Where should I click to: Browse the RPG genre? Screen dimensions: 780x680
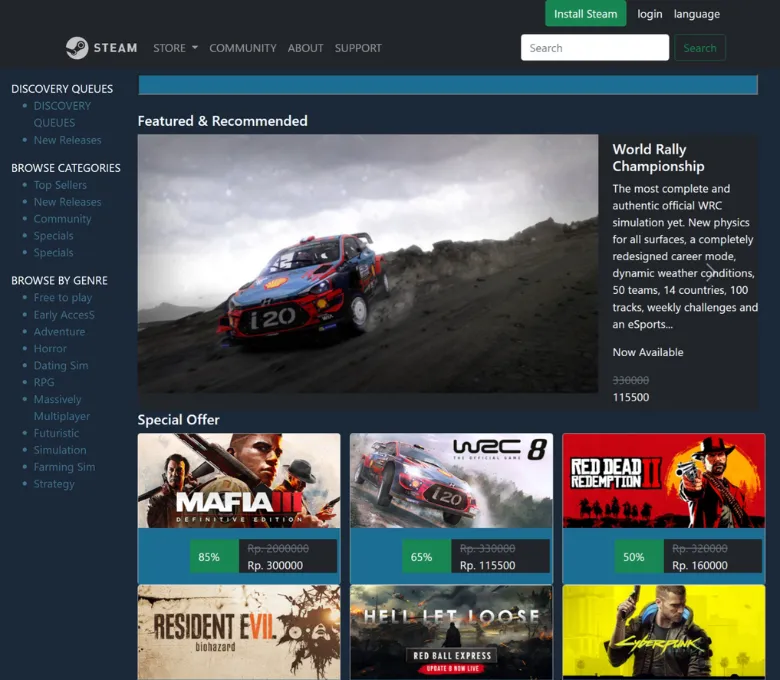click(44, 383)
